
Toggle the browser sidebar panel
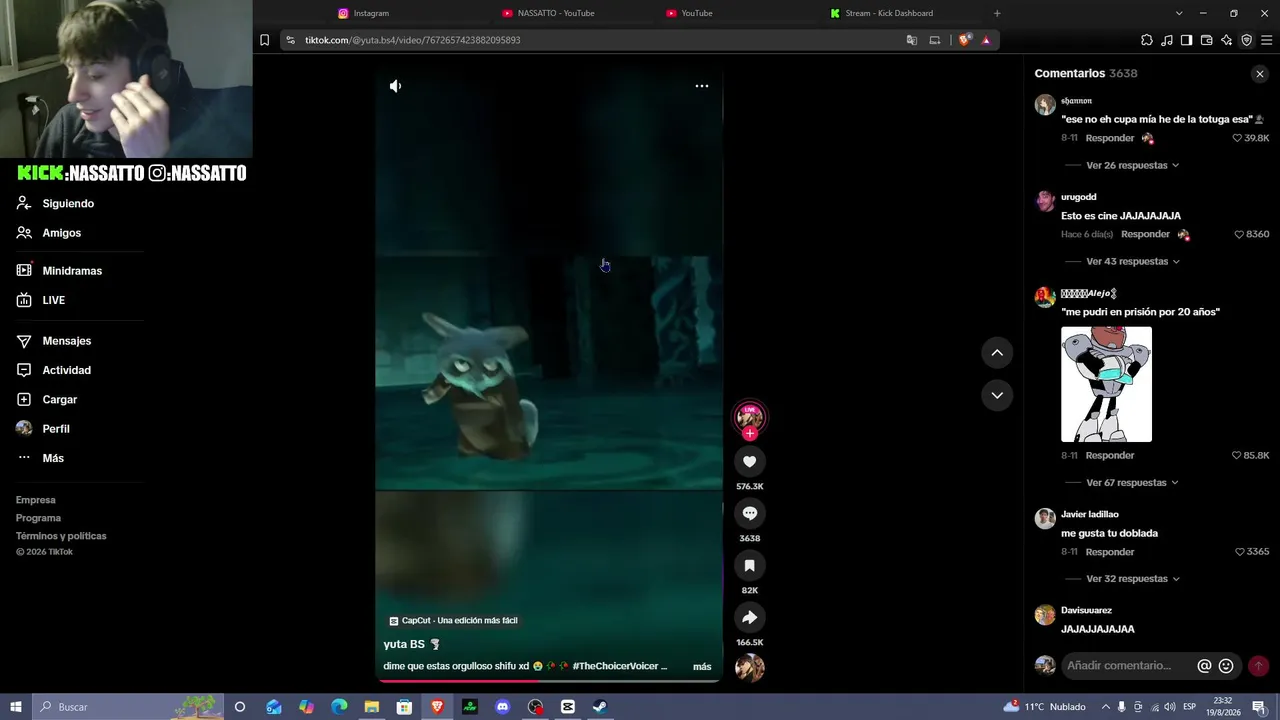(1186, 40)
